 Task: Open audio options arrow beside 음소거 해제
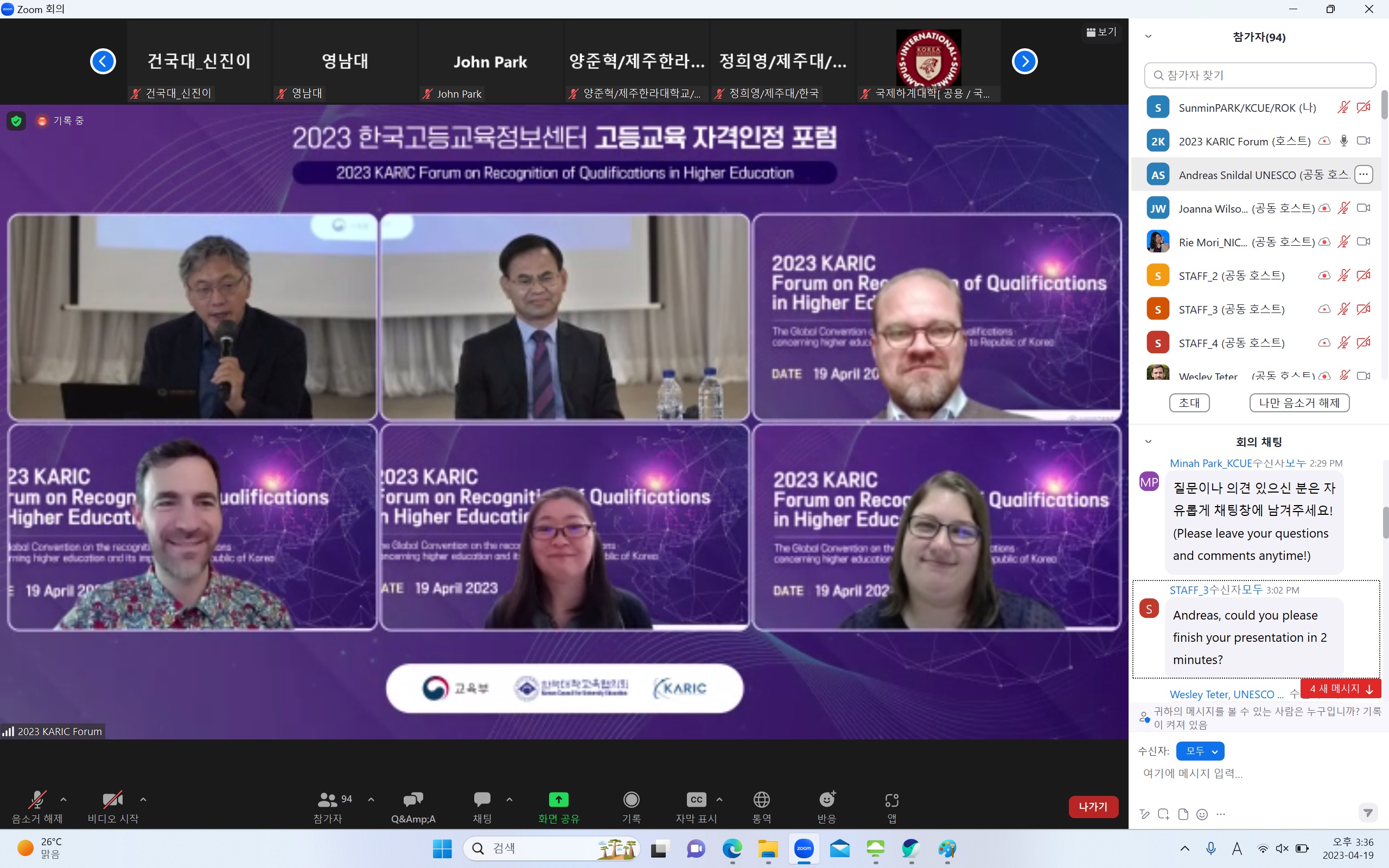(63, 799)
